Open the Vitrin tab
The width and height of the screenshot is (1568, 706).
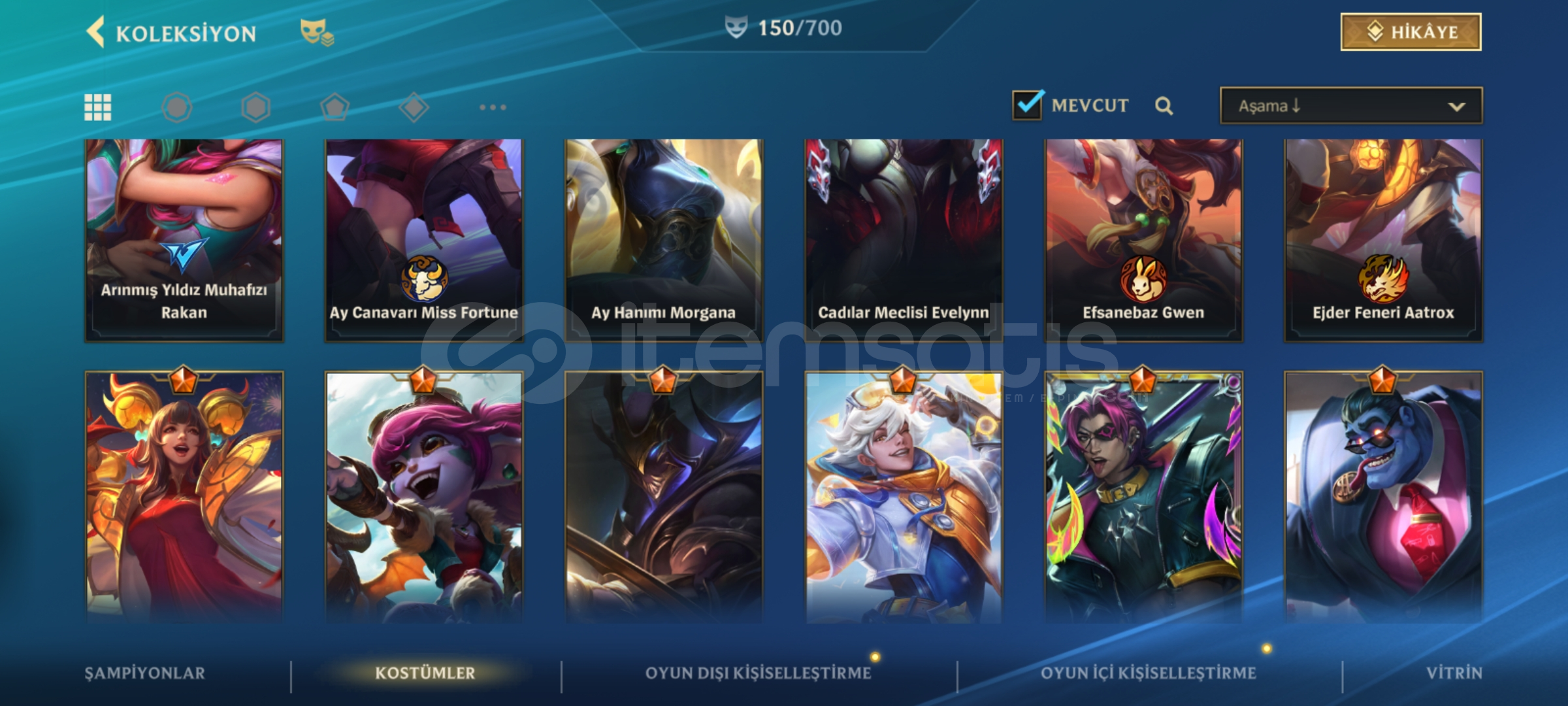1454,673
